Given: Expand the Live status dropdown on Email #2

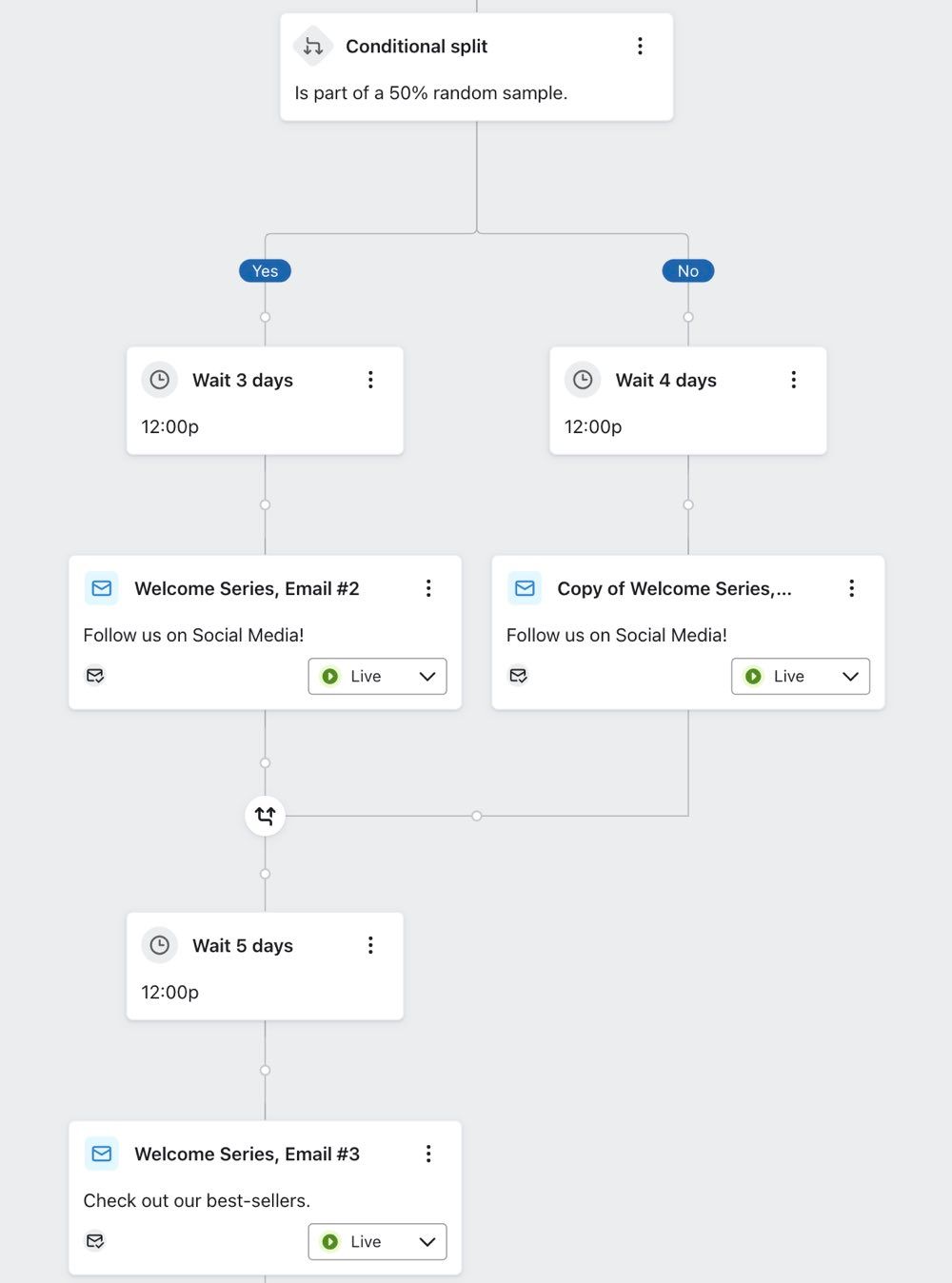Looking at the screenshot, I should click(x=426, y=676).
